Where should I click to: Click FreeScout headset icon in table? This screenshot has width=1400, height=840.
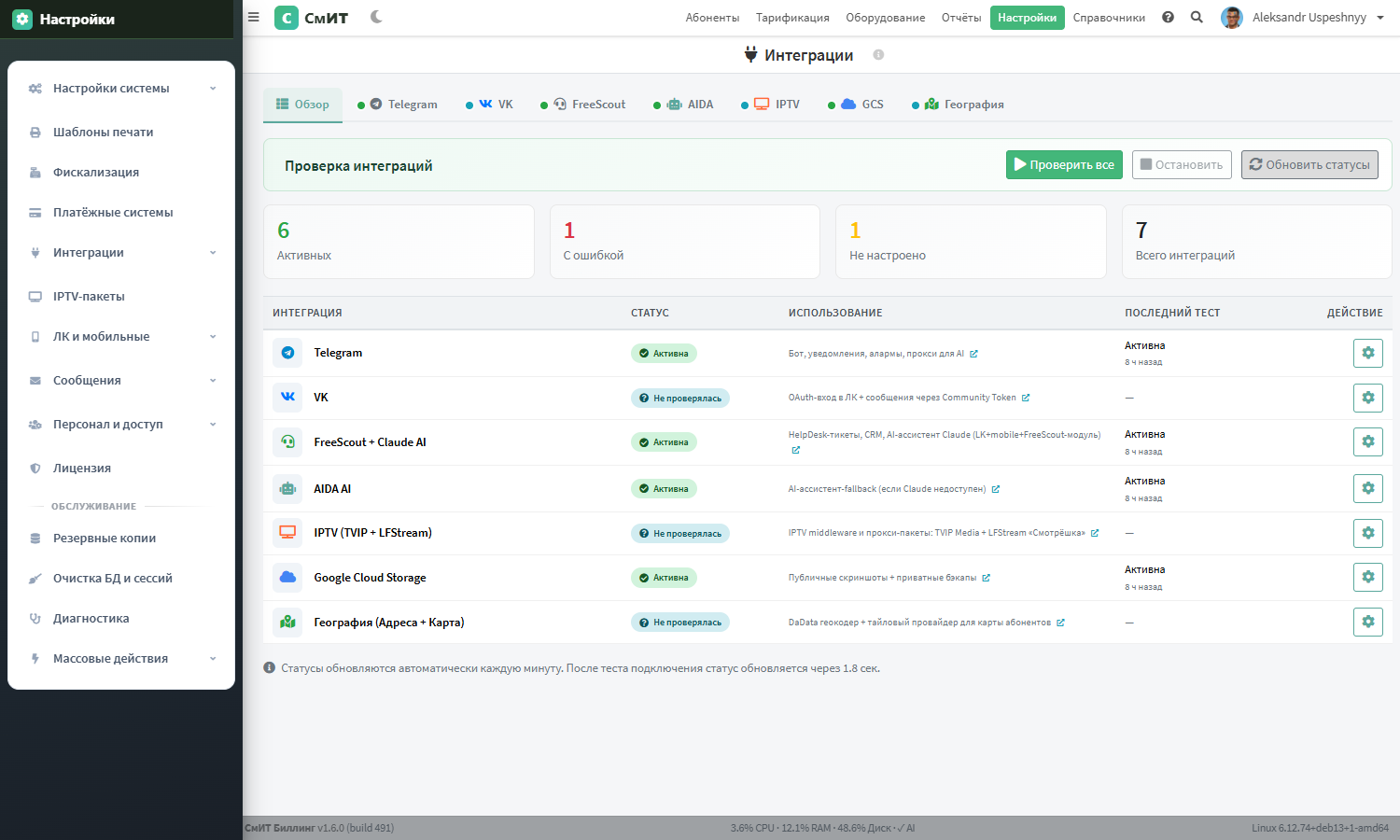coord(287,441)
